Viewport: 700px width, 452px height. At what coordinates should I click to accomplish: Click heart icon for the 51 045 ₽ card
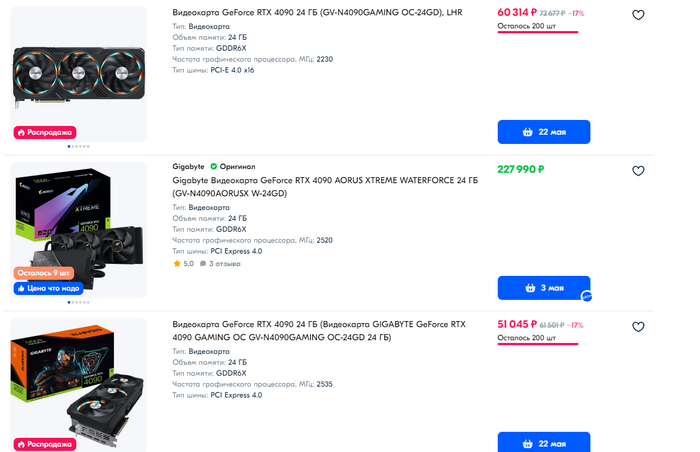(x=638, y=327)
